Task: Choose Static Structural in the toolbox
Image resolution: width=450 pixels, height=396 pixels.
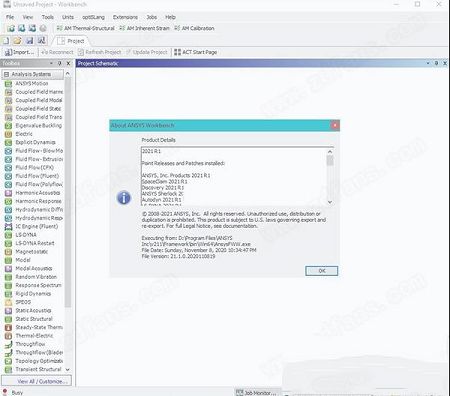Action: point(34,319)
